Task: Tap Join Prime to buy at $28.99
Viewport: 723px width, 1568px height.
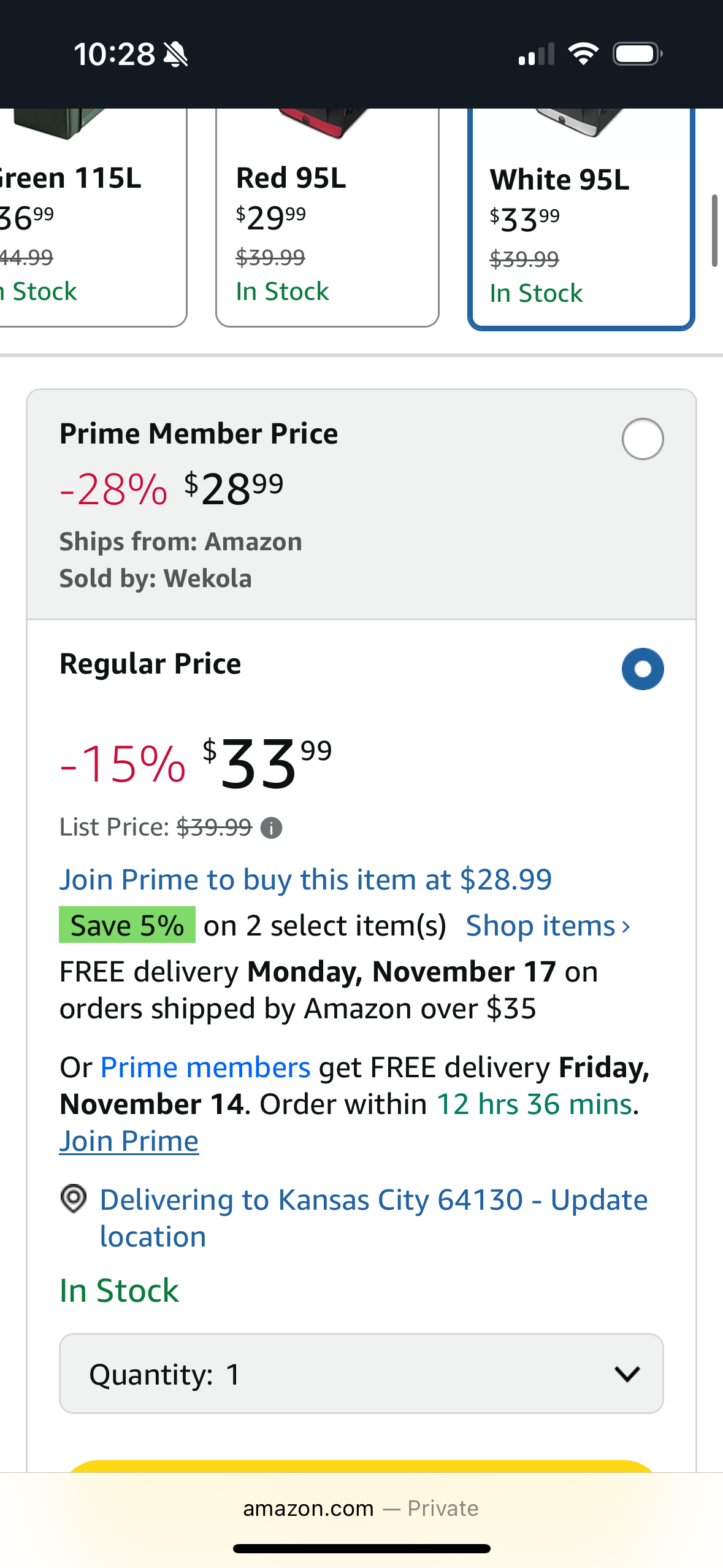Action: 305,880
